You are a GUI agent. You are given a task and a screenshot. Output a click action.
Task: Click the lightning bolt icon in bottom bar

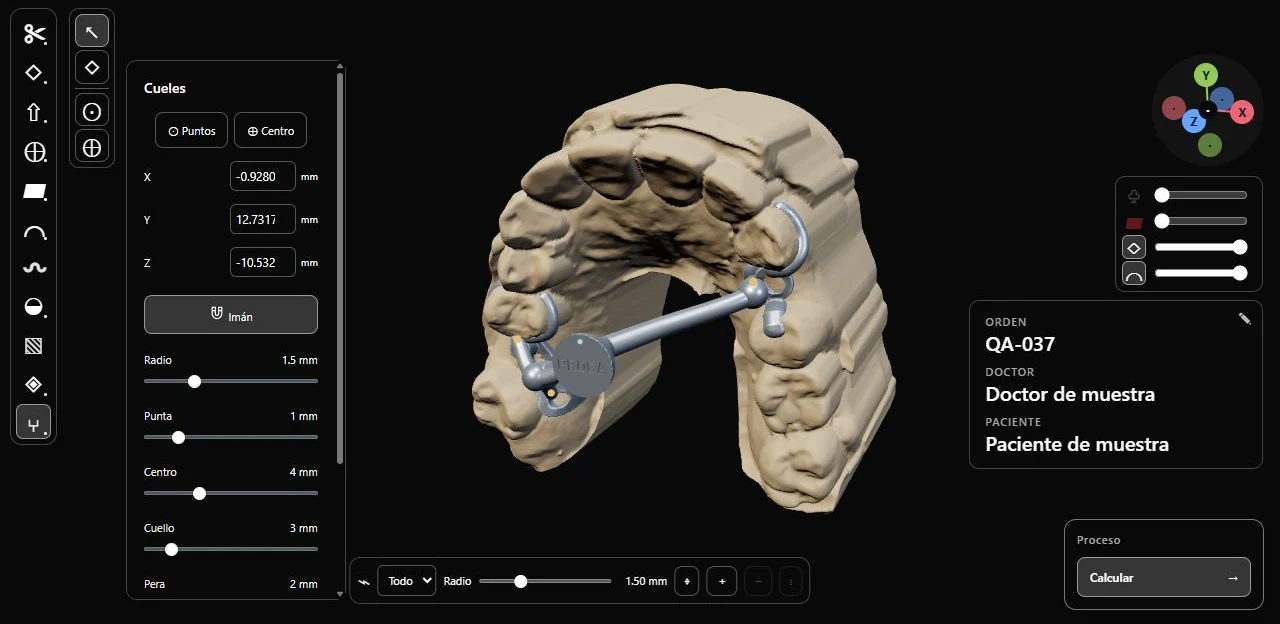[x=364, y=581]
